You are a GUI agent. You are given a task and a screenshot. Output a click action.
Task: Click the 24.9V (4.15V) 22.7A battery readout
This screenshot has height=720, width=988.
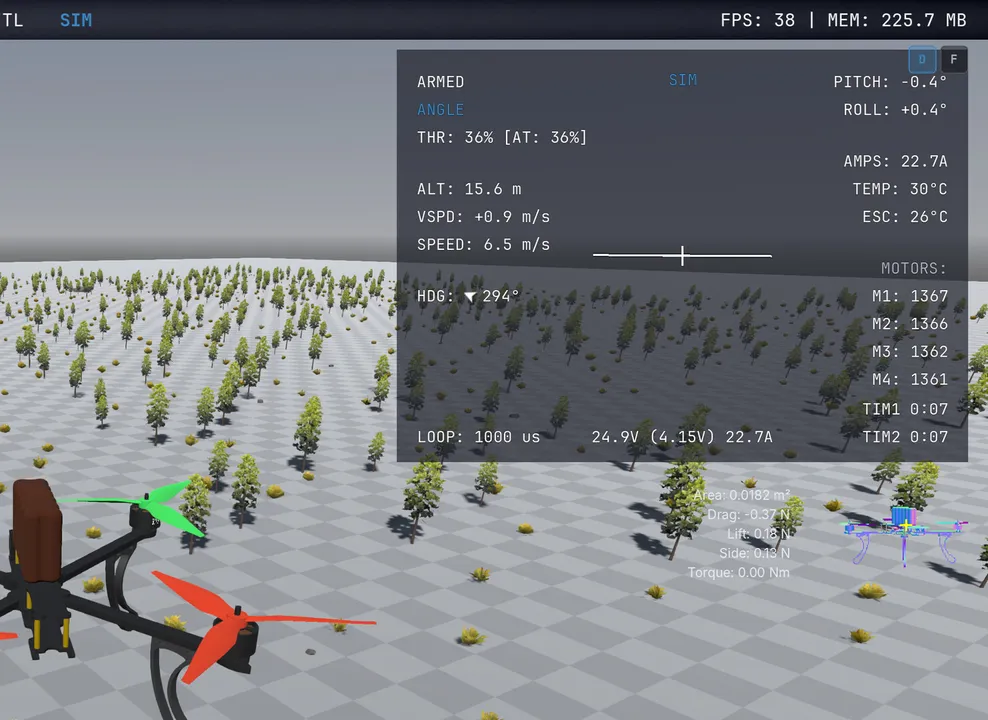tap(682, 437)
